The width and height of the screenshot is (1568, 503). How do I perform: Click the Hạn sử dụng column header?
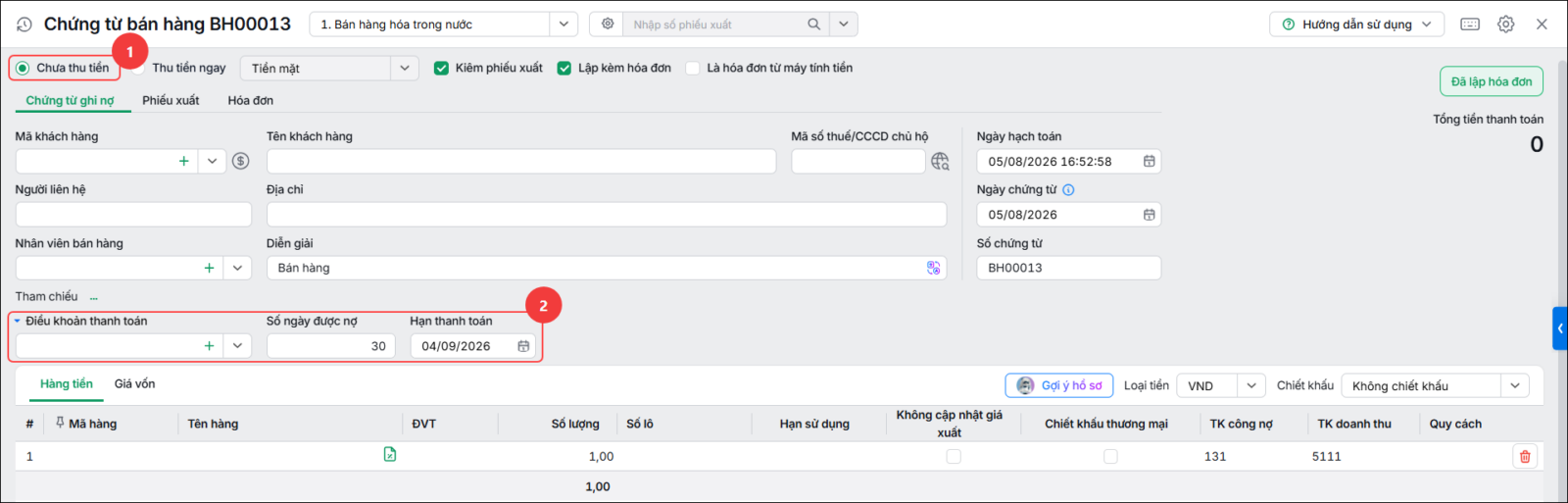coord(814,424)
